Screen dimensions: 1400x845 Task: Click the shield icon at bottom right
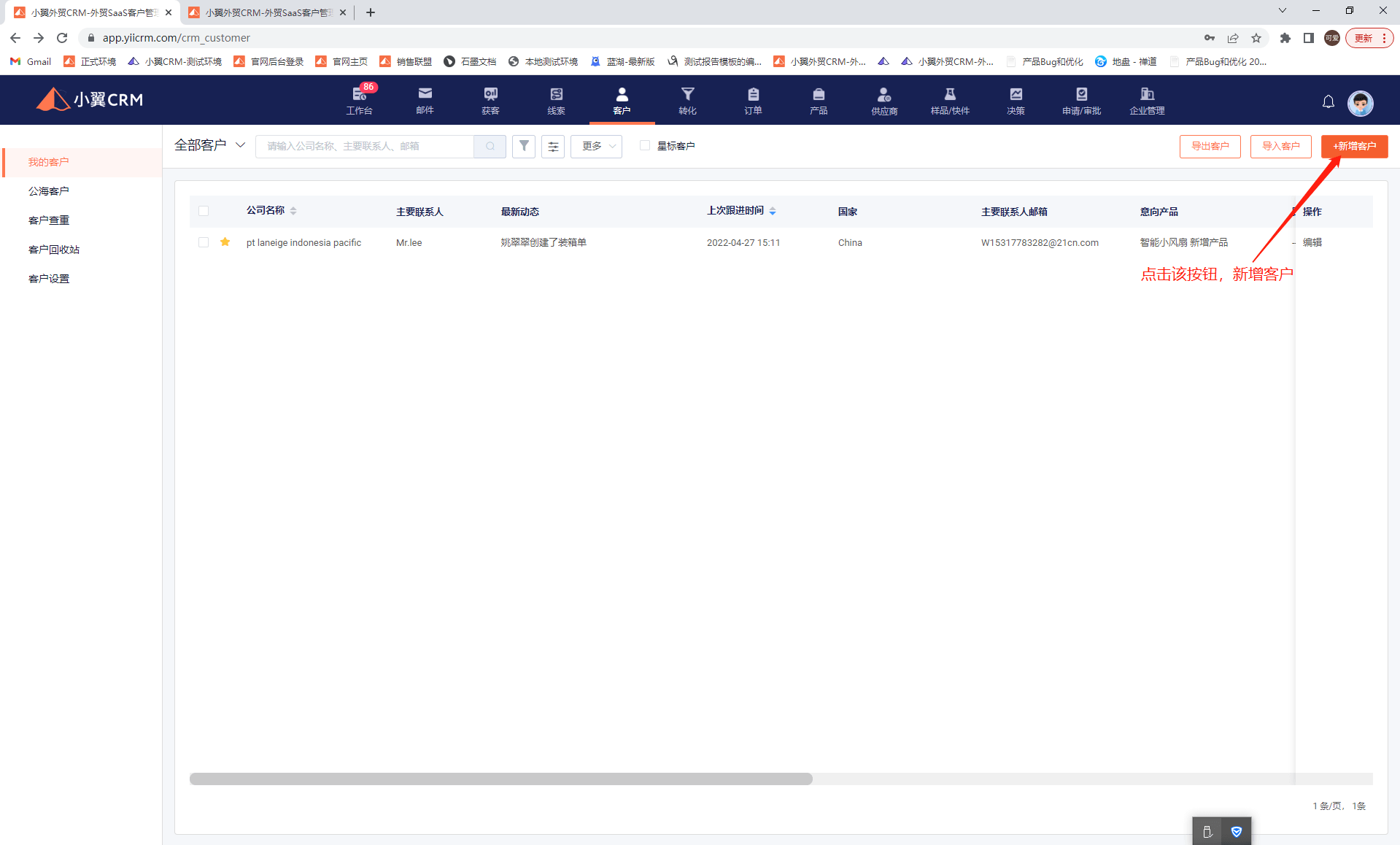(x=1237, y=831)
